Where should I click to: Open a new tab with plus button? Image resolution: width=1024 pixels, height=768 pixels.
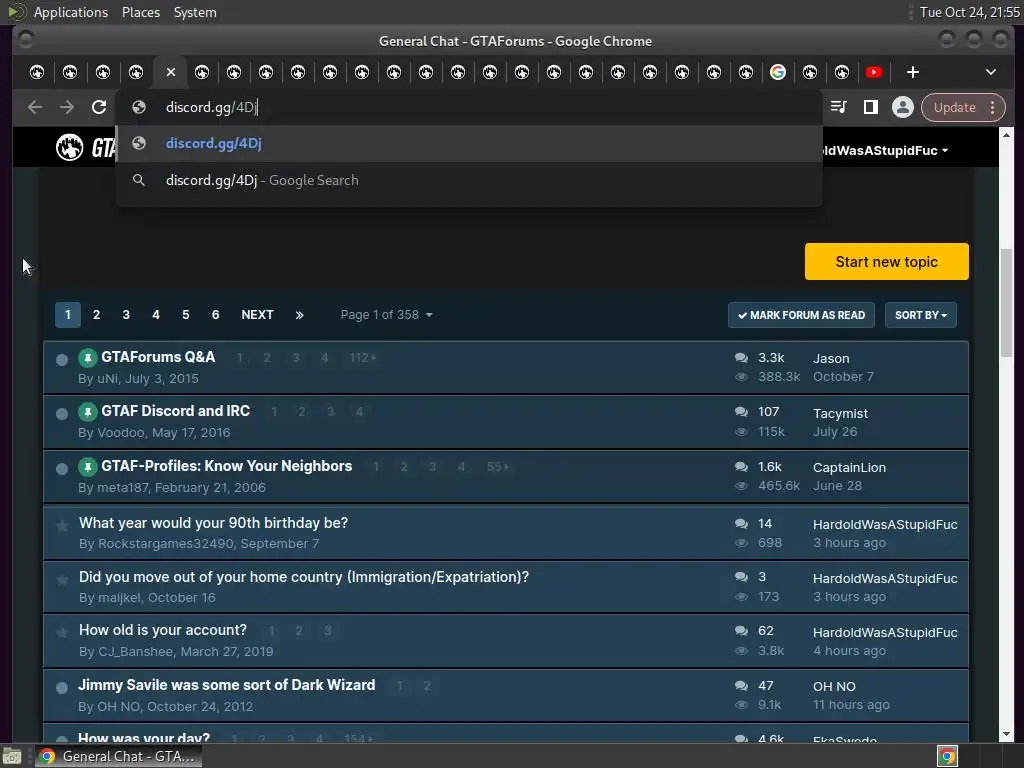pyautogui.click(x=913, y=72)
